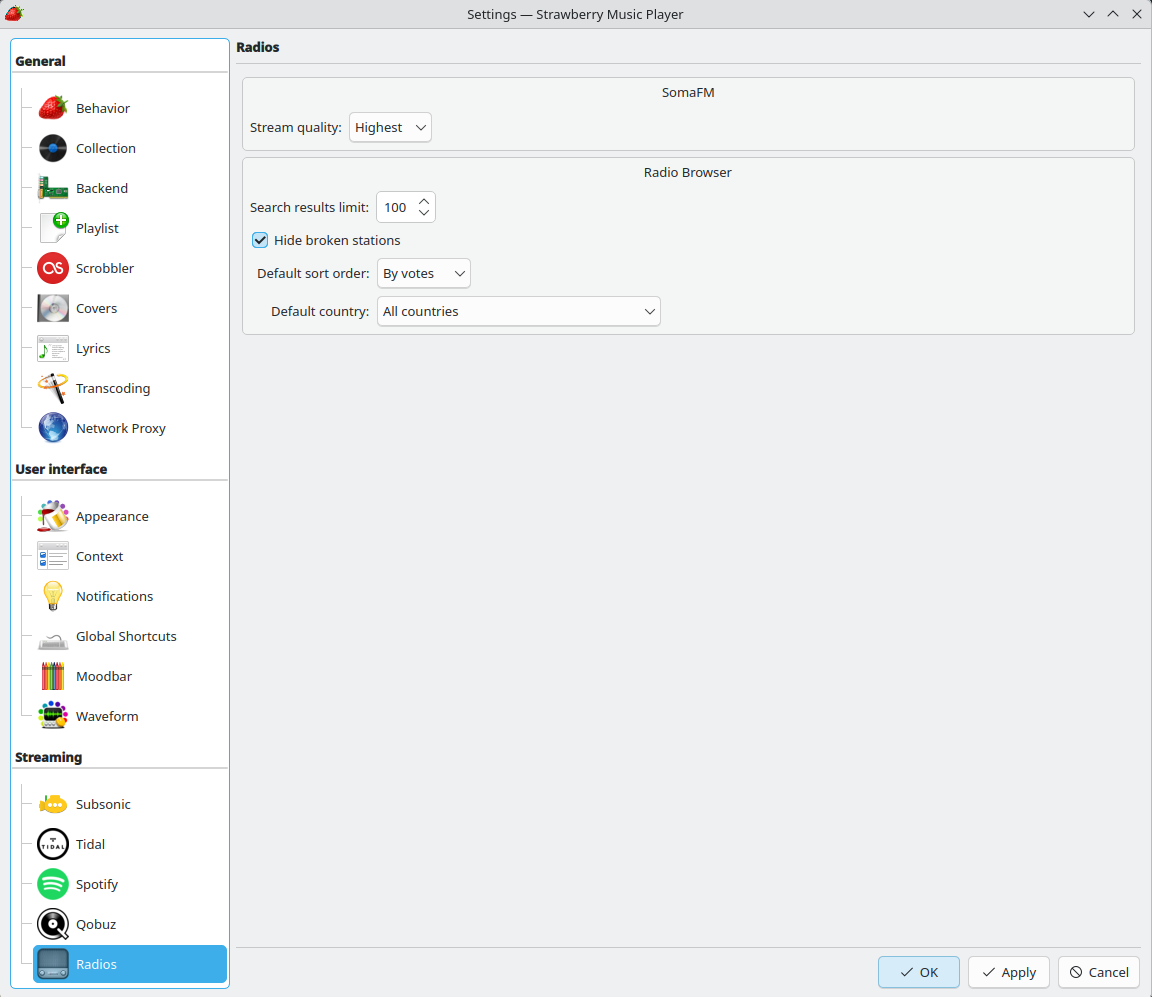Click the Subsonic submarine icon

53,805
